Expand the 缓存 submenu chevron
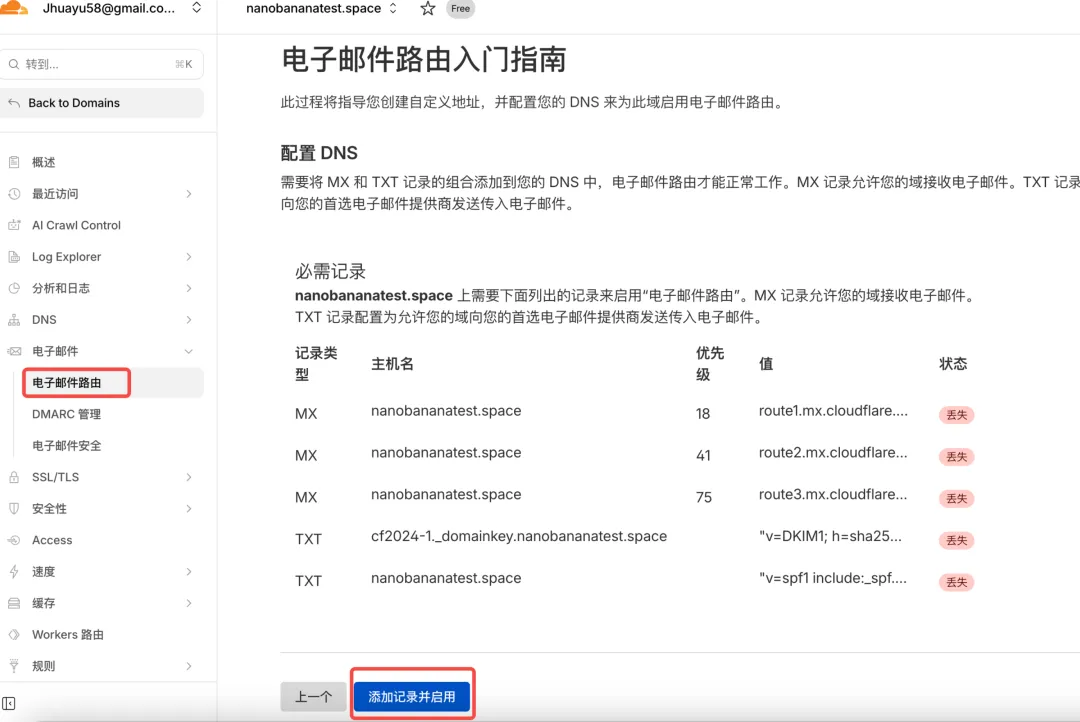The image size is (1080, 722). click(189, 603)
